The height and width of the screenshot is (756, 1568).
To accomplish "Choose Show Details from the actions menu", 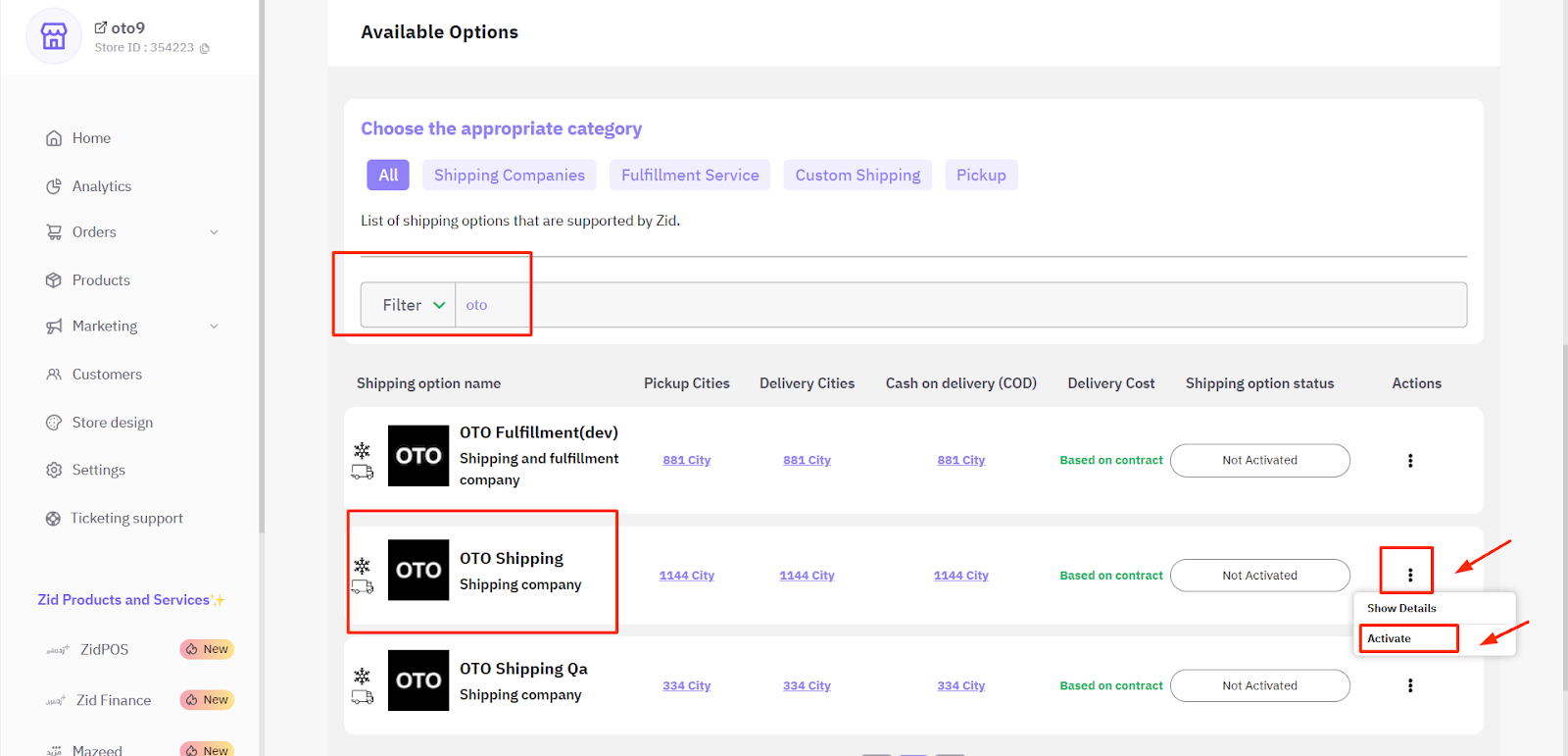I will 1401,608.
